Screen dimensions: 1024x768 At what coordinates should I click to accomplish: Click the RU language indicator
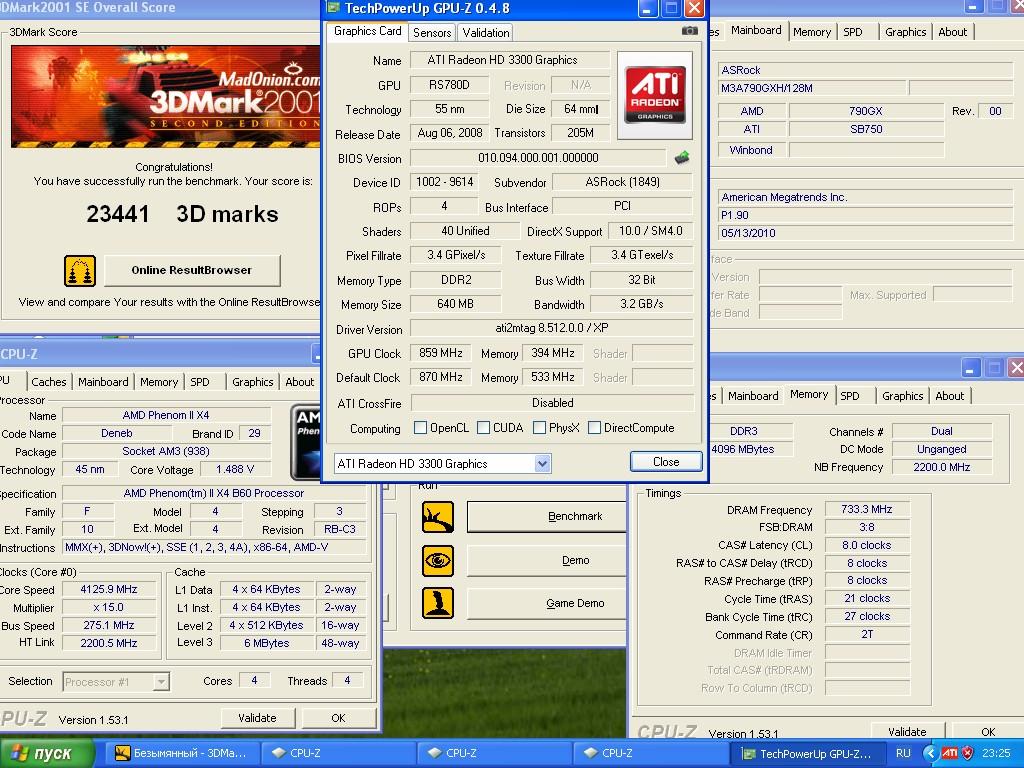click(x=903, y=753)
